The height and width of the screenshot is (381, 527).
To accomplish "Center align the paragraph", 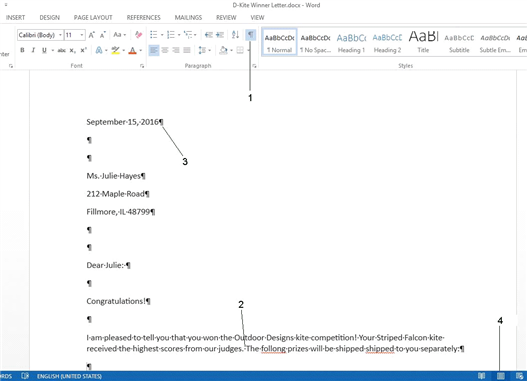I will tap(165, 50).
